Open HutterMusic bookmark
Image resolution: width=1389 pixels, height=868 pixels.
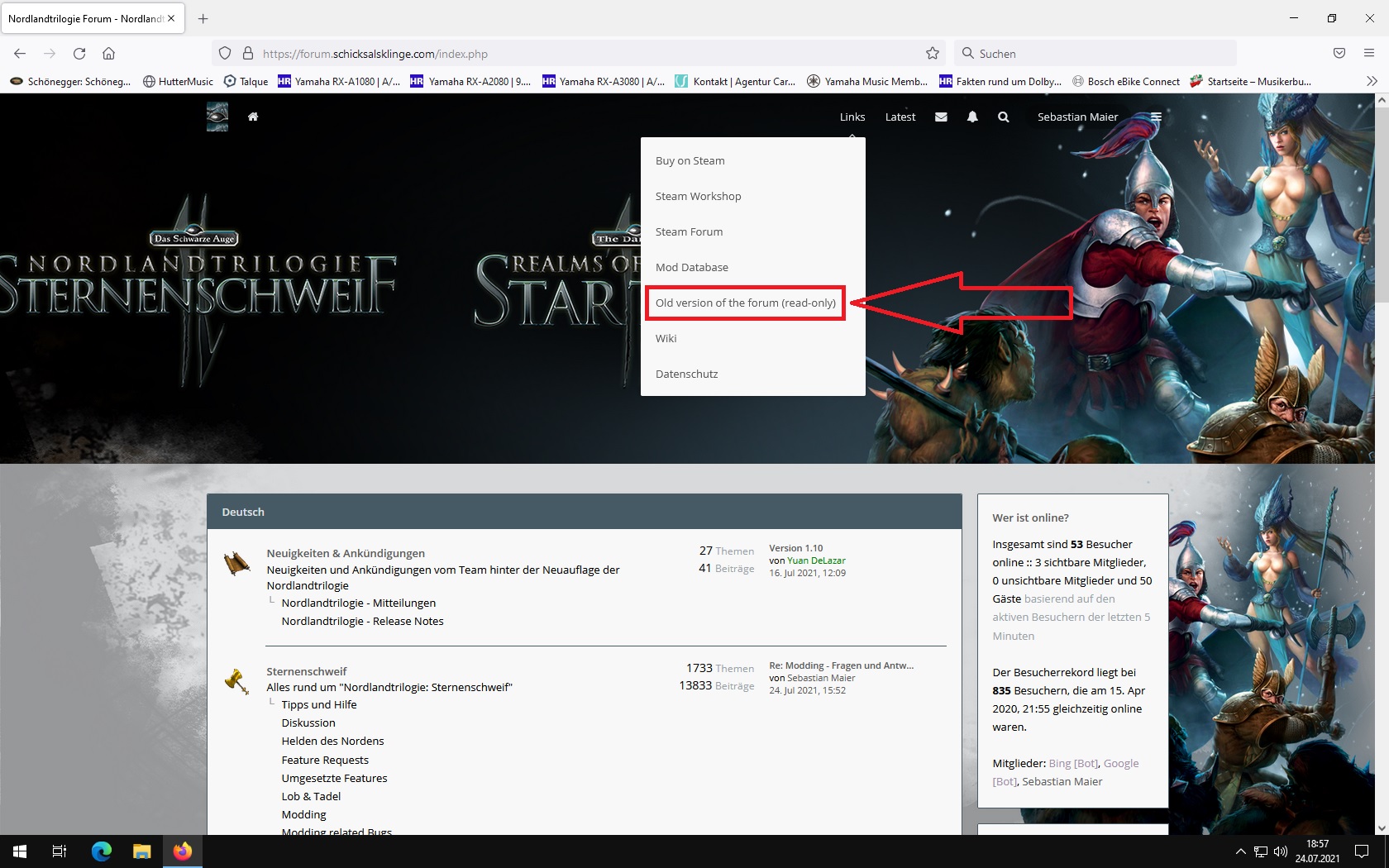pos(178,81)
